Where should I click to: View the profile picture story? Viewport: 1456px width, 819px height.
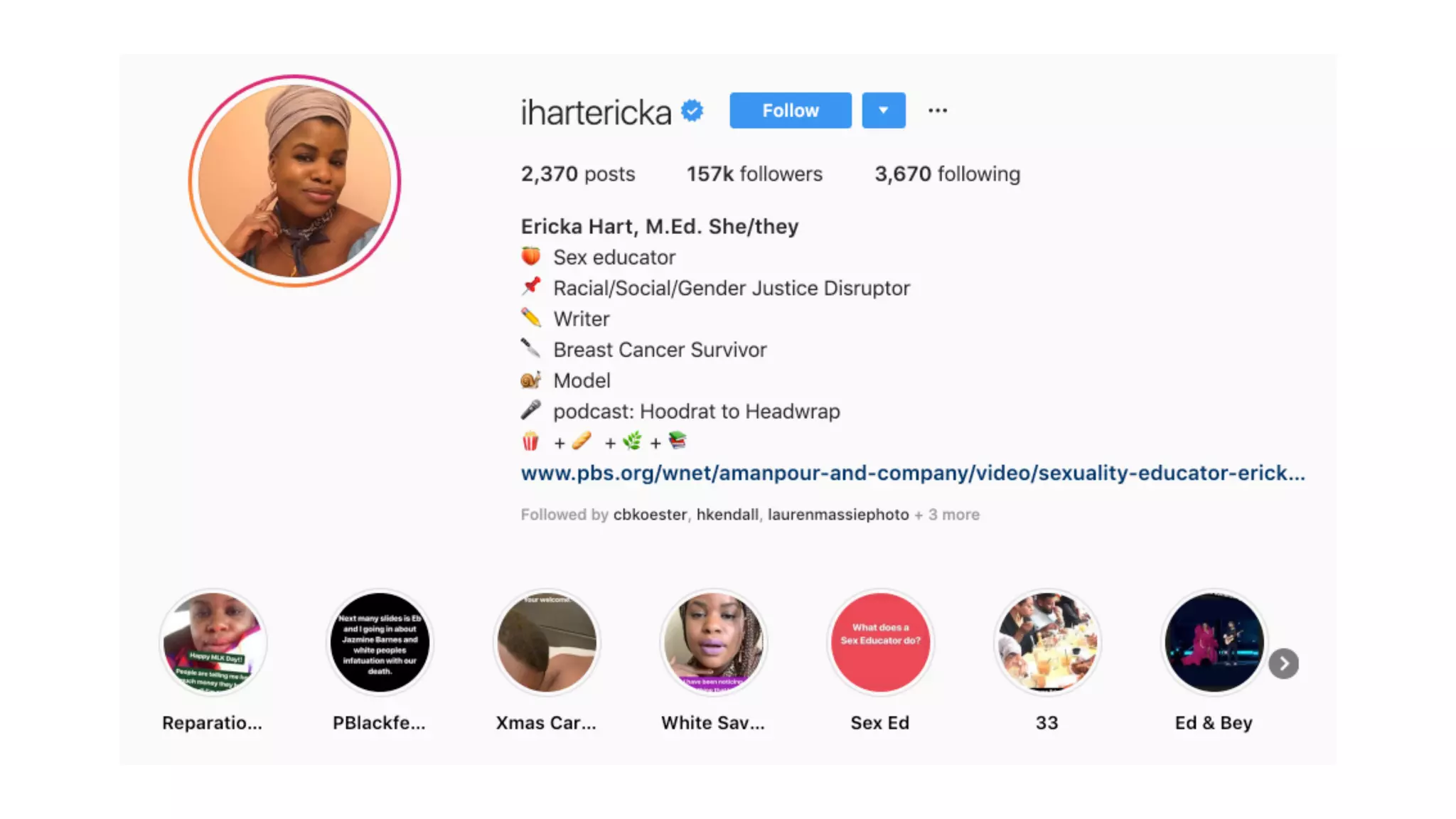[294, 181]
